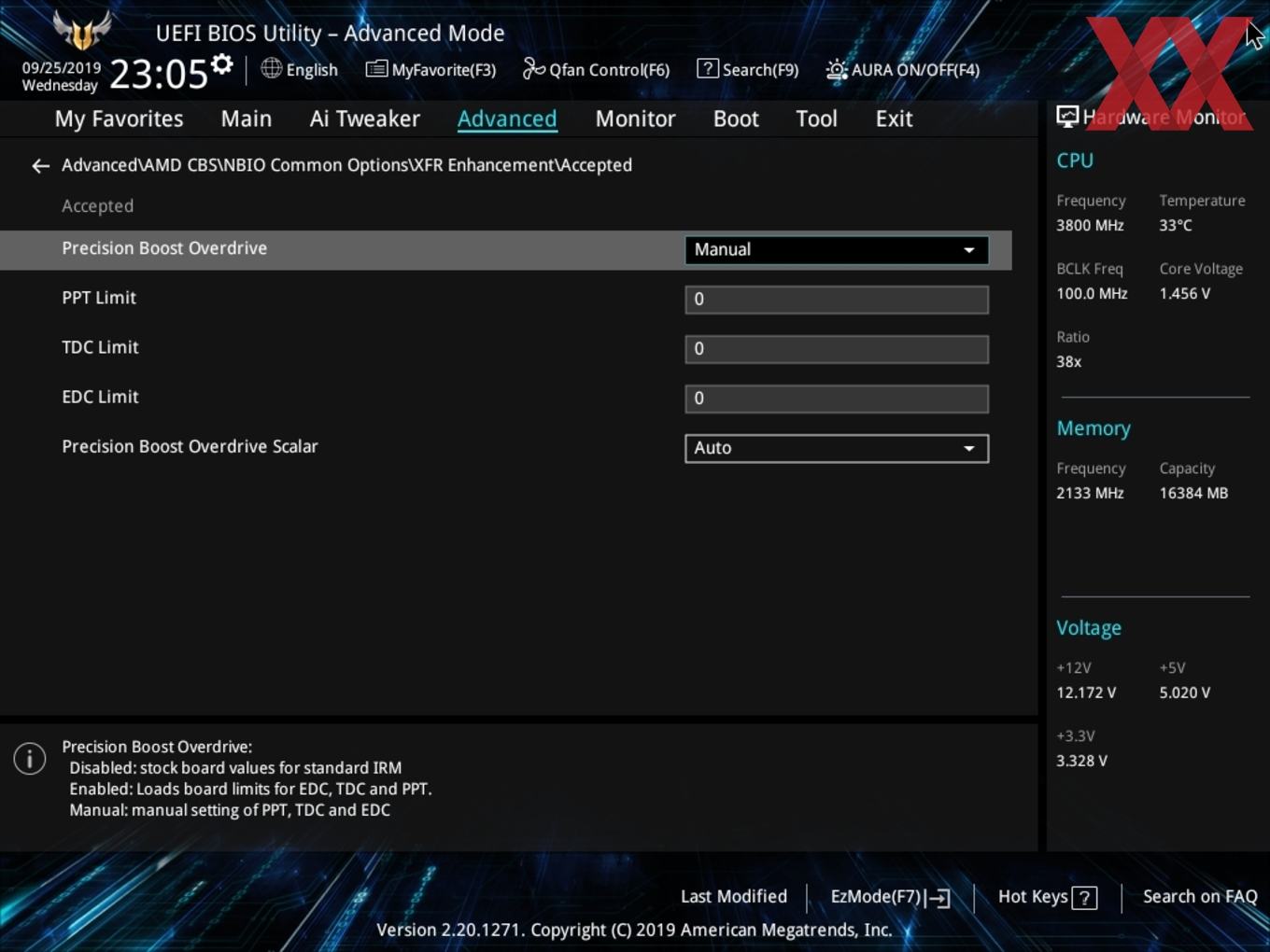The width and height of the screenshot is (1270, 952).
Task: Open the Tool tab
Action: (x=816, y=119)
